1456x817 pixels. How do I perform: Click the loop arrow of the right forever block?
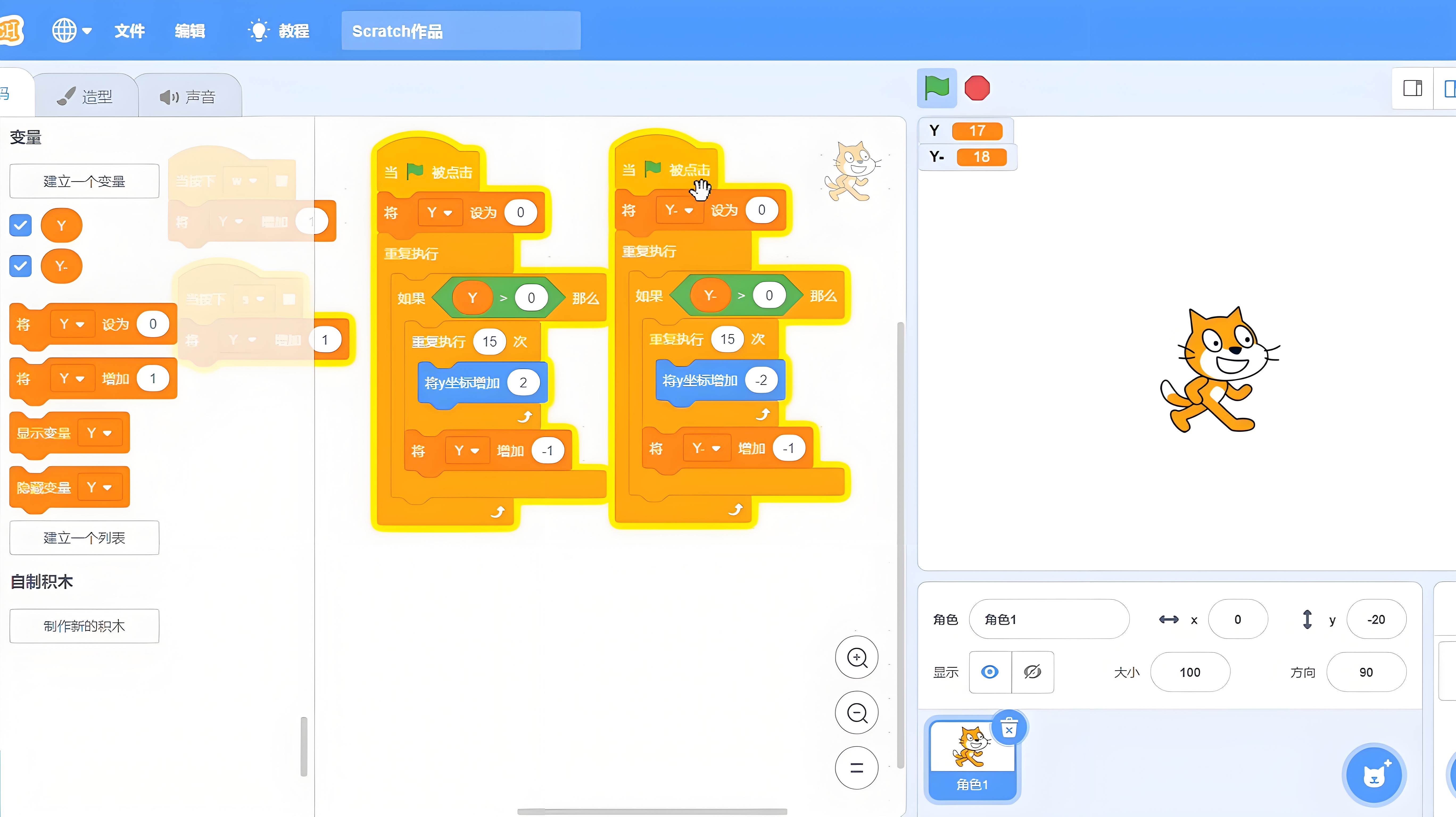pos(735,510)
